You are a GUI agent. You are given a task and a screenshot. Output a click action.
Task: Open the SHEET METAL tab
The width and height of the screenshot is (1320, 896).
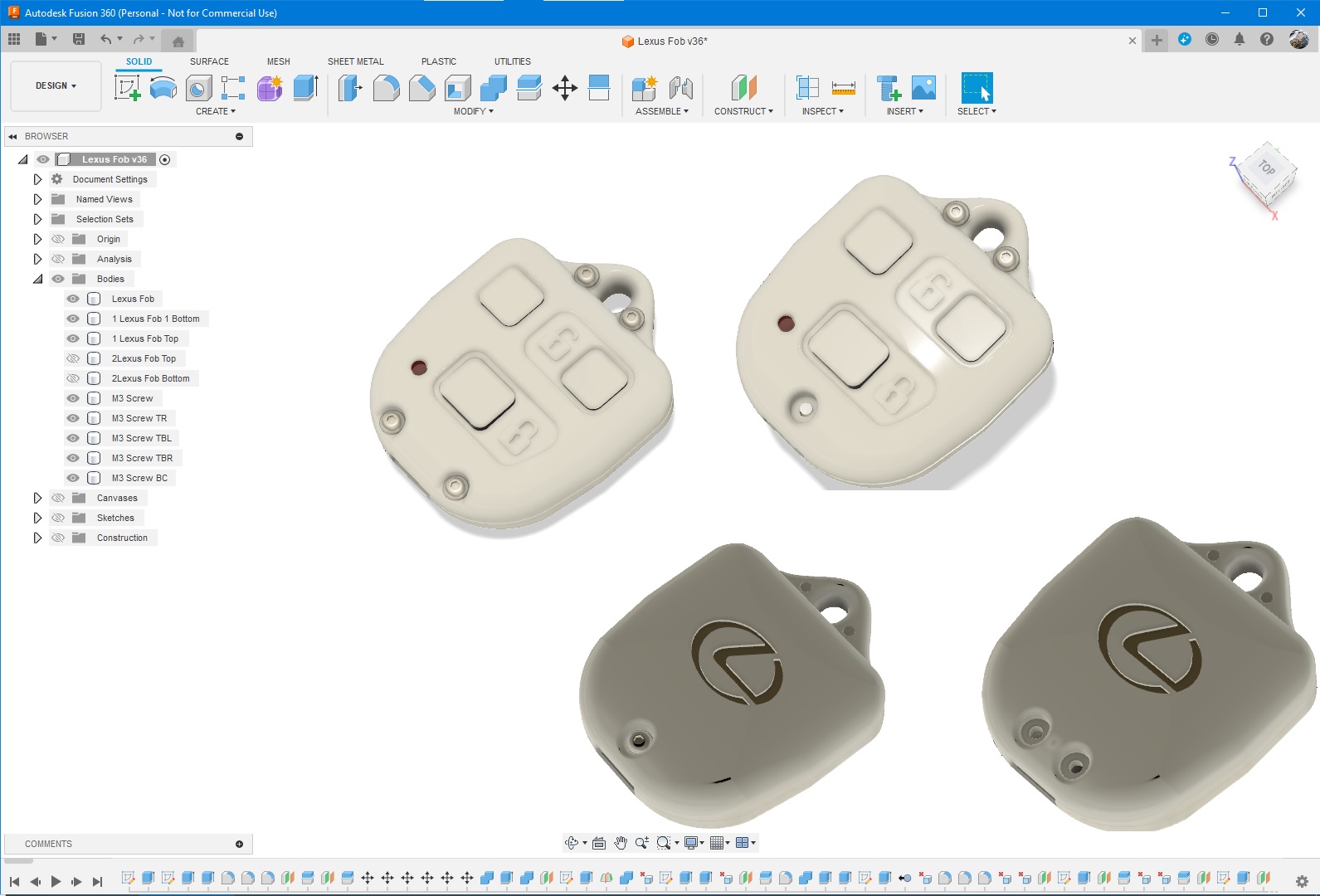point(355,61)
